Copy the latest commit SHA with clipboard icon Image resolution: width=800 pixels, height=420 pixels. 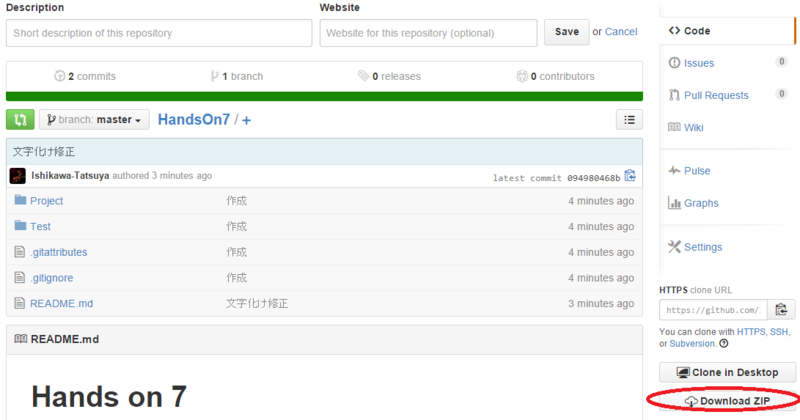click(630, 176)
